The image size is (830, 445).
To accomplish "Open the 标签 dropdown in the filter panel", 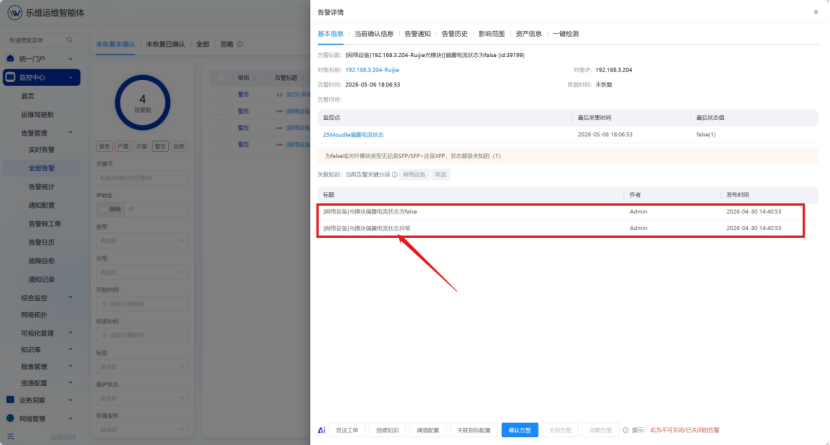I will coord(142,367).
